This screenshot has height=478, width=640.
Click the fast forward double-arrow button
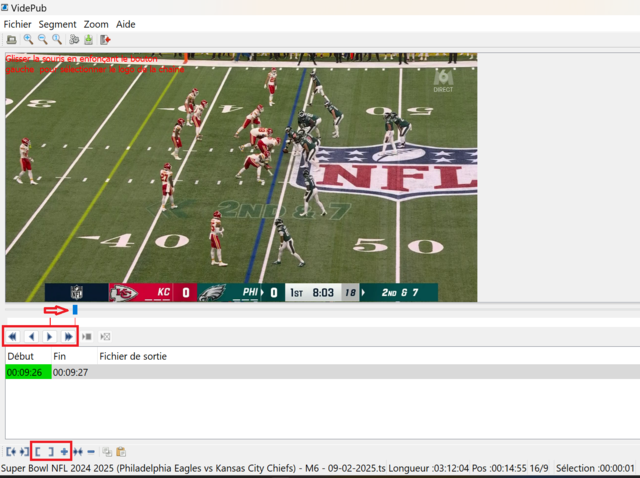point(68,337)
